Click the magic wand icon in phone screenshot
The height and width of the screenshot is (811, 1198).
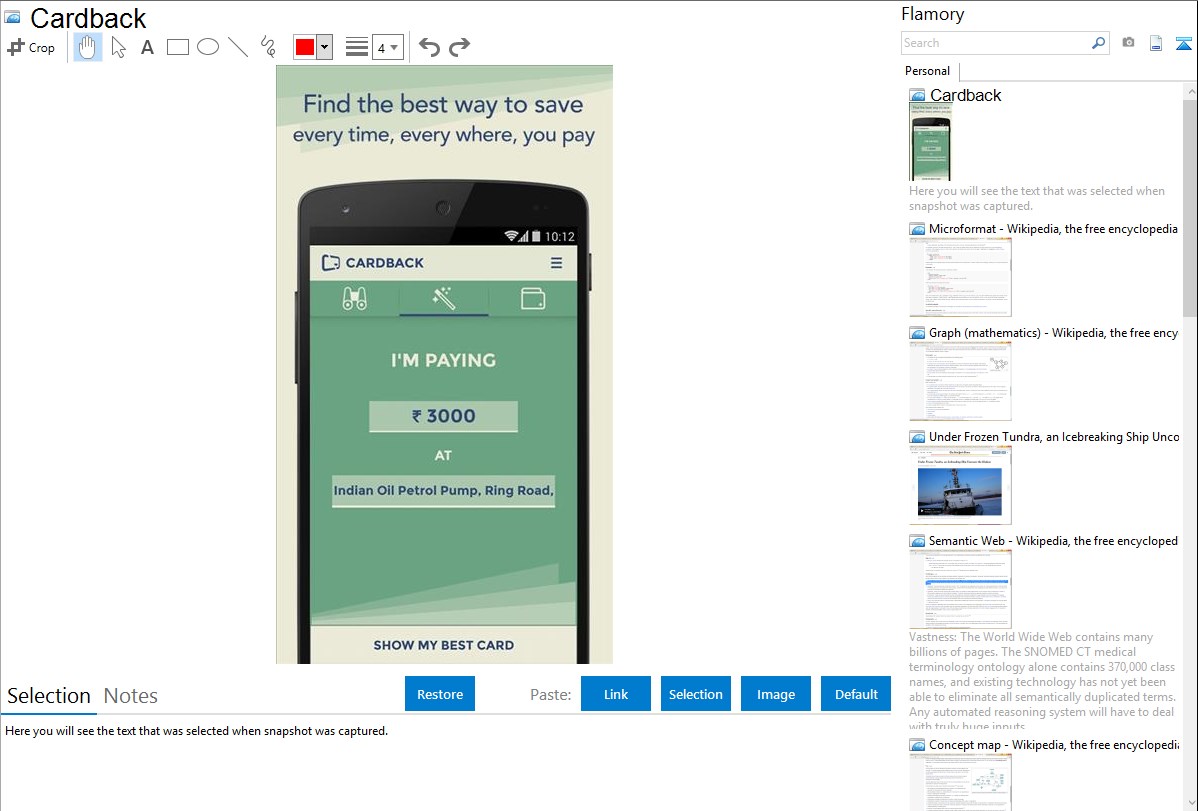(444, 298)
